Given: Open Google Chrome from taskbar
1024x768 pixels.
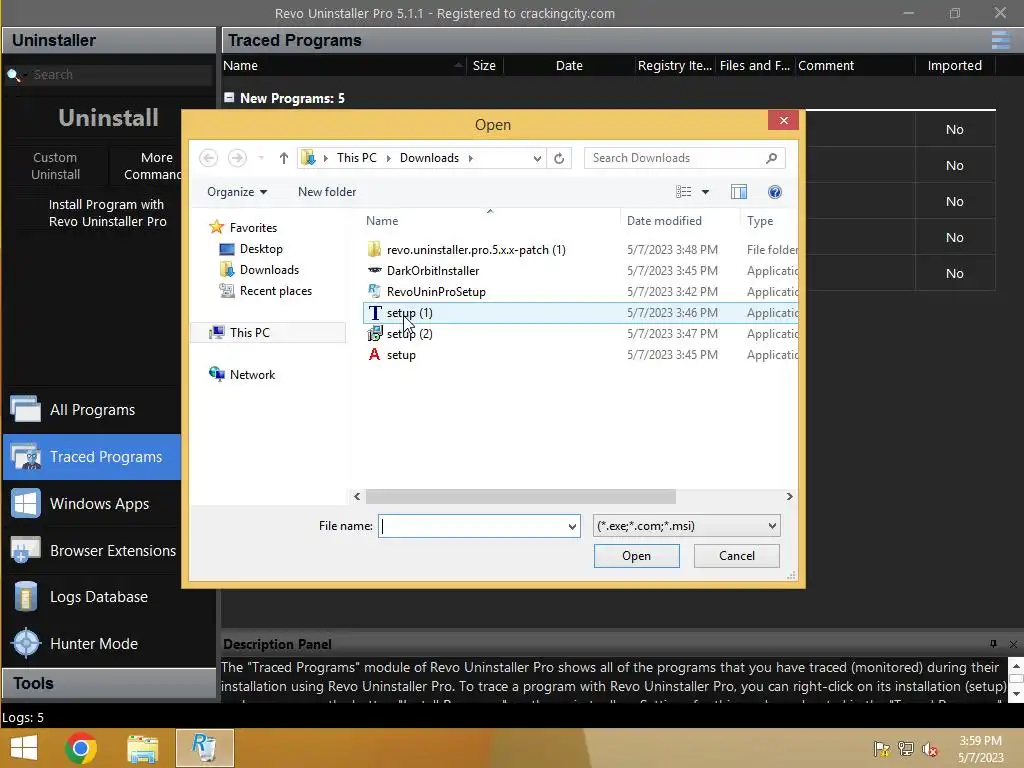Looking at the screenshot, I should click(81, 748).
